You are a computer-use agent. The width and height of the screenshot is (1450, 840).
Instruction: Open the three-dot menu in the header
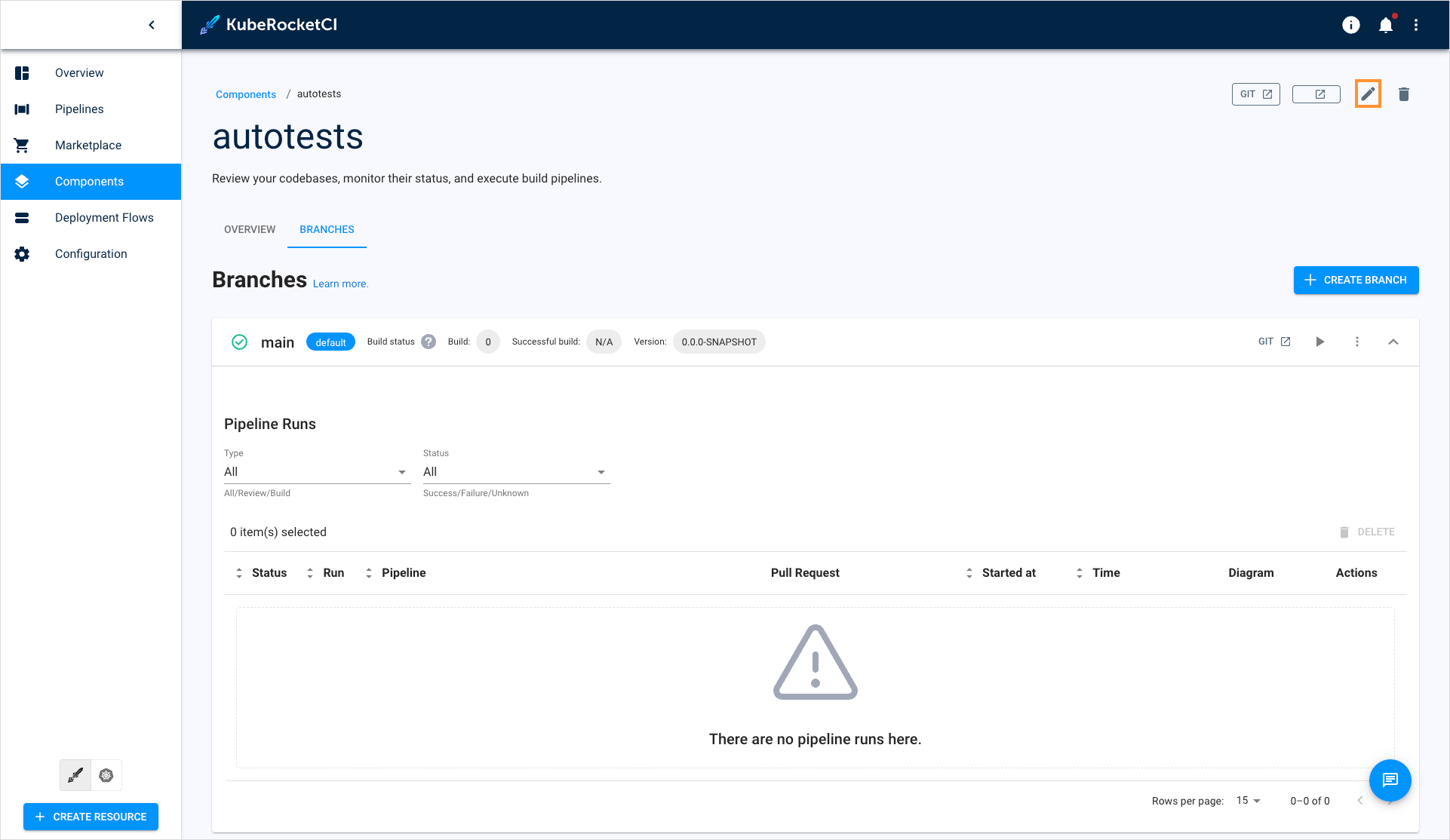pyautogui.click(x=1417, y=24)
